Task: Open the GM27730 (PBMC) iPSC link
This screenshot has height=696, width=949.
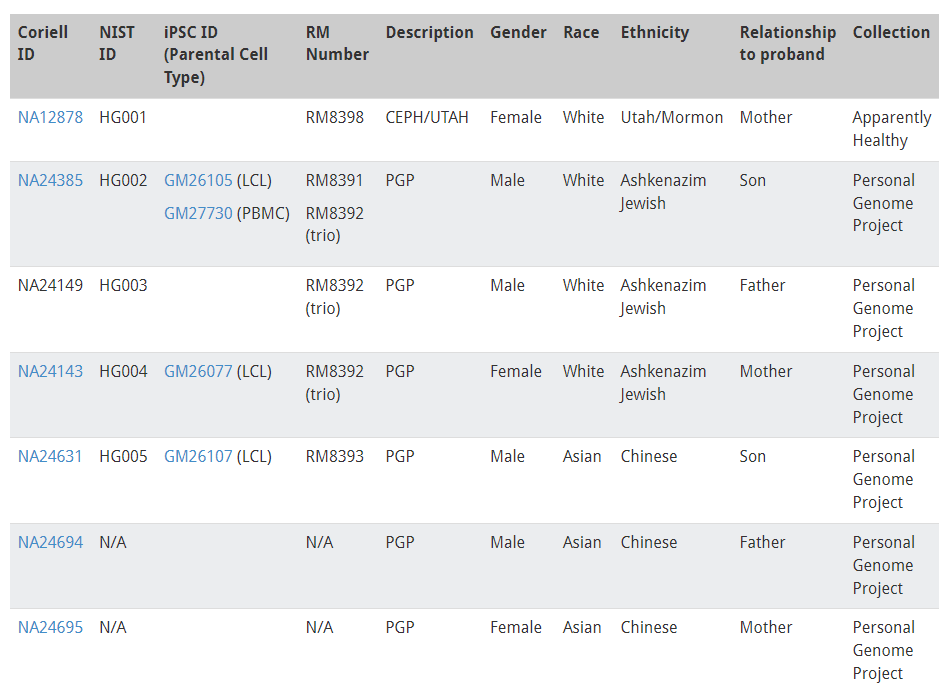Action: 198,214
